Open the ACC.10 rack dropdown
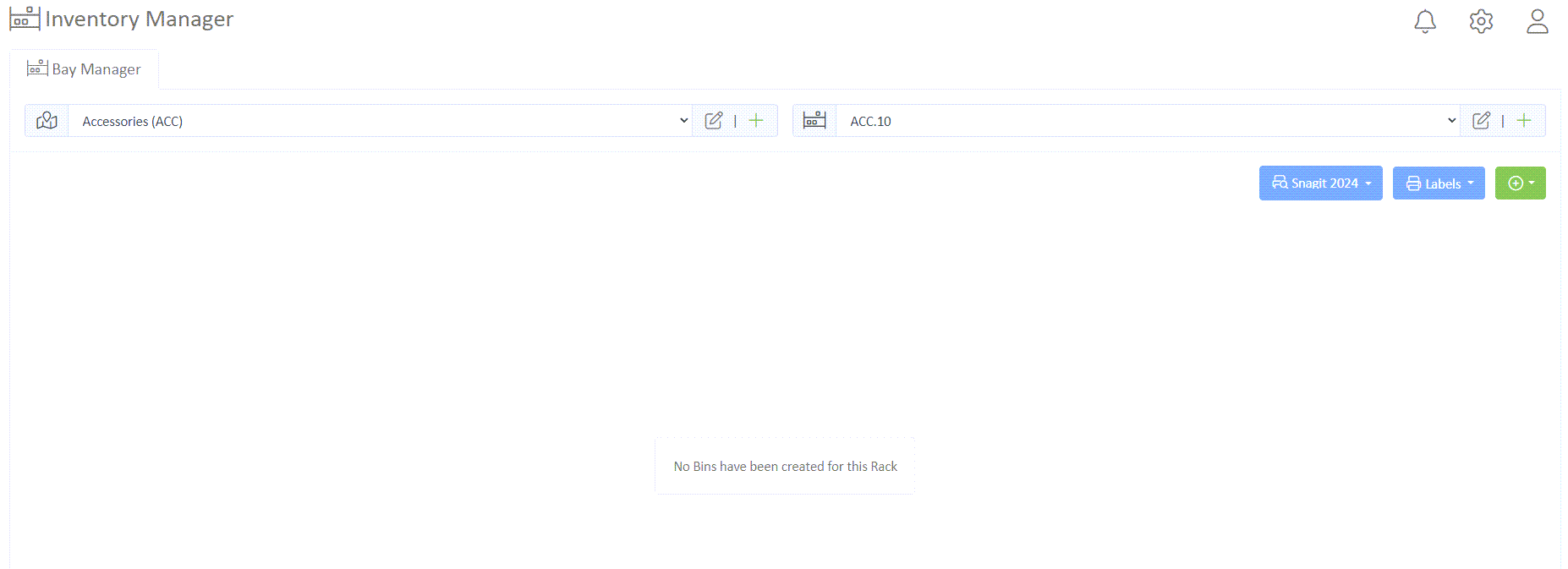The image size is (1568, 569). [x=1148, y=121]
